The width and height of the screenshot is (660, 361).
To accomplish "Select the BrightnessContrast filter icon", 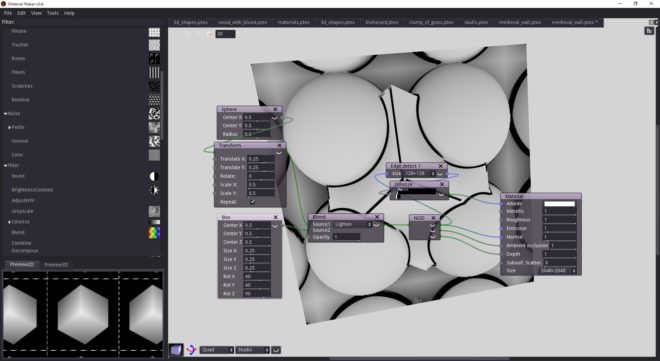I will point(154,190).
